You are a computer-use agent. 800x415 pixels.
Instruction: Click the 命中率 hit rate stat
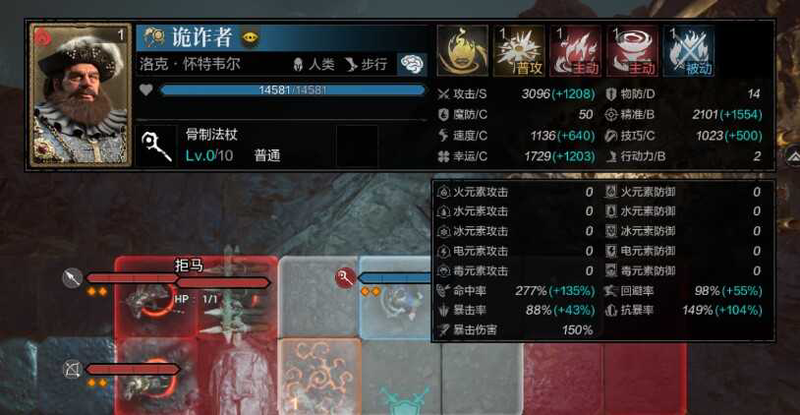click(516, 291)
